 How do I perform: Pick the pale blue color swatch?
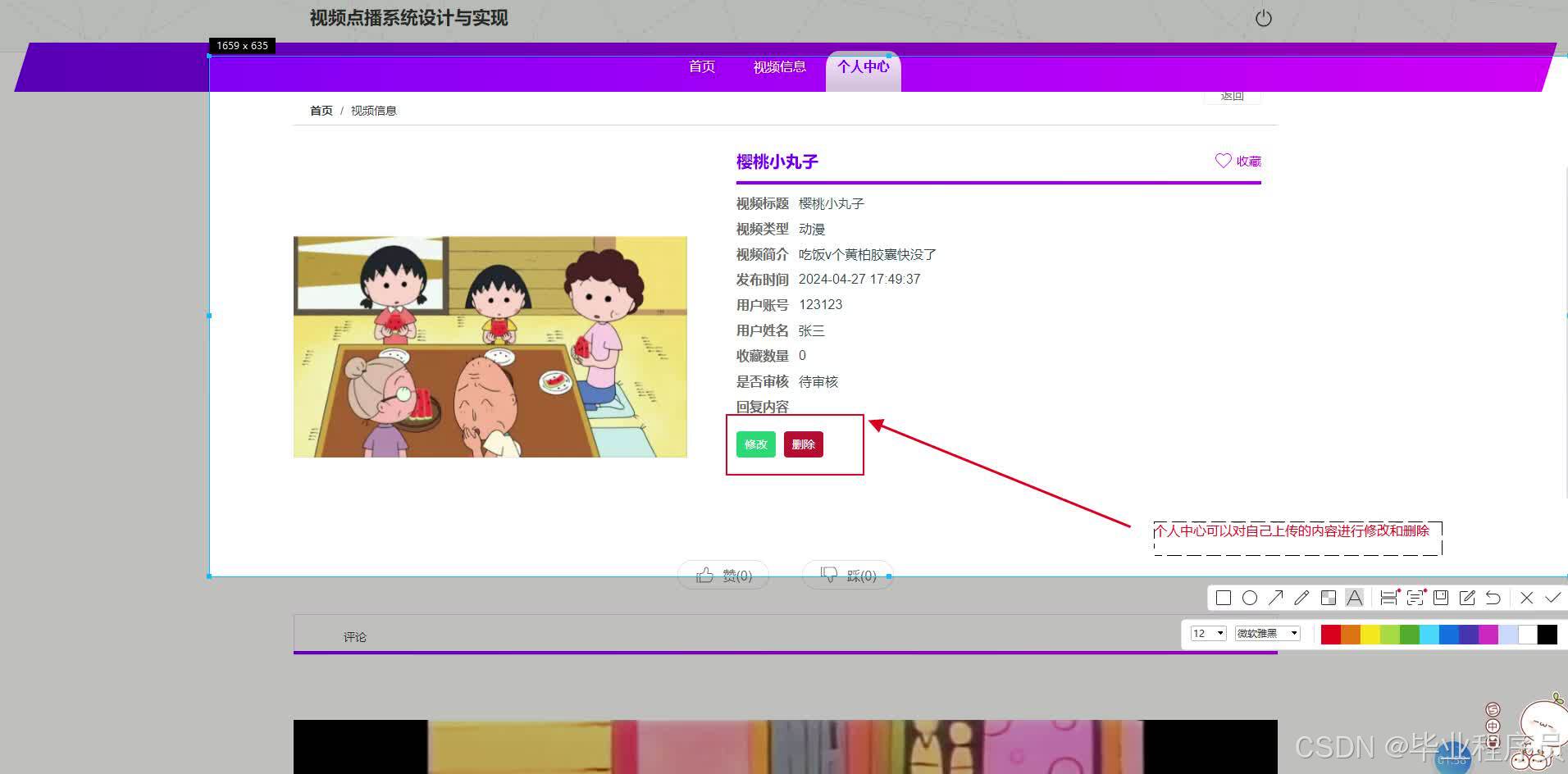click(1508, 634)
